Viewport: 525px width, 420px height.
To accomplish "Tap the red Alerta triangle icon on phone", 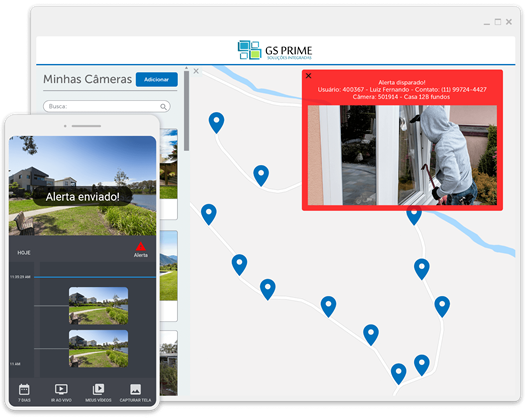I will coord(141,247).
